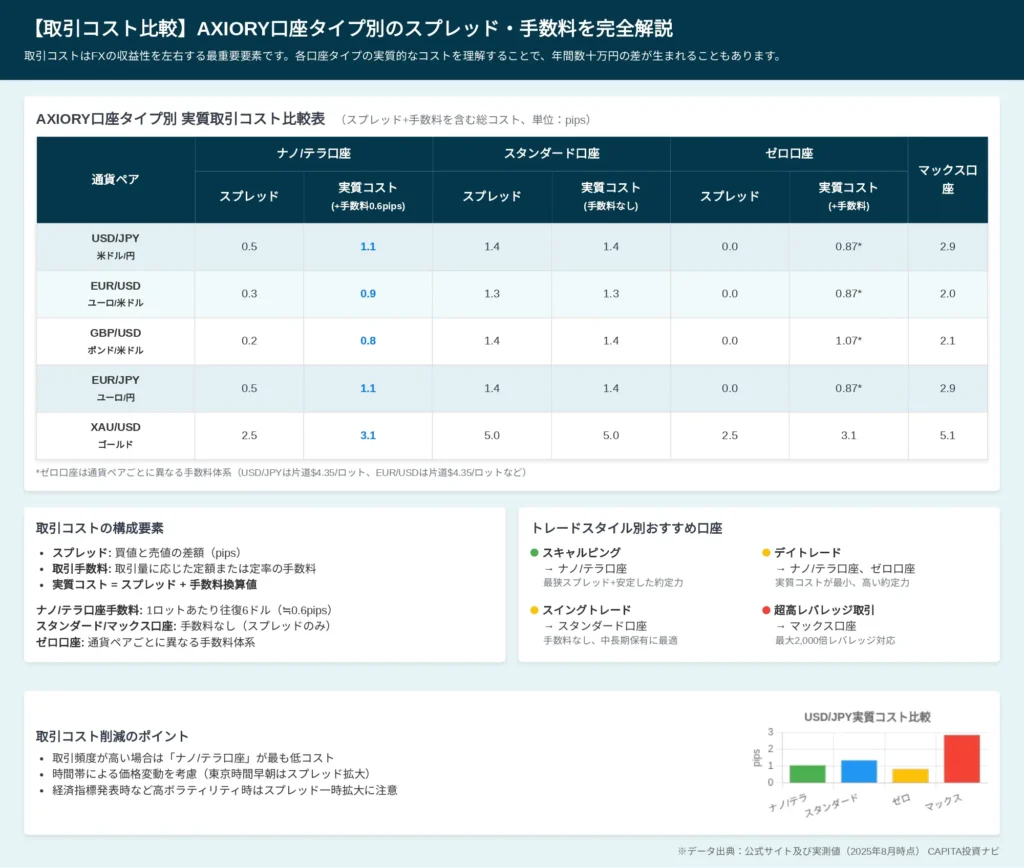Select the 実質コスト (手数料なし) sub-header

[x=611, y=197]
